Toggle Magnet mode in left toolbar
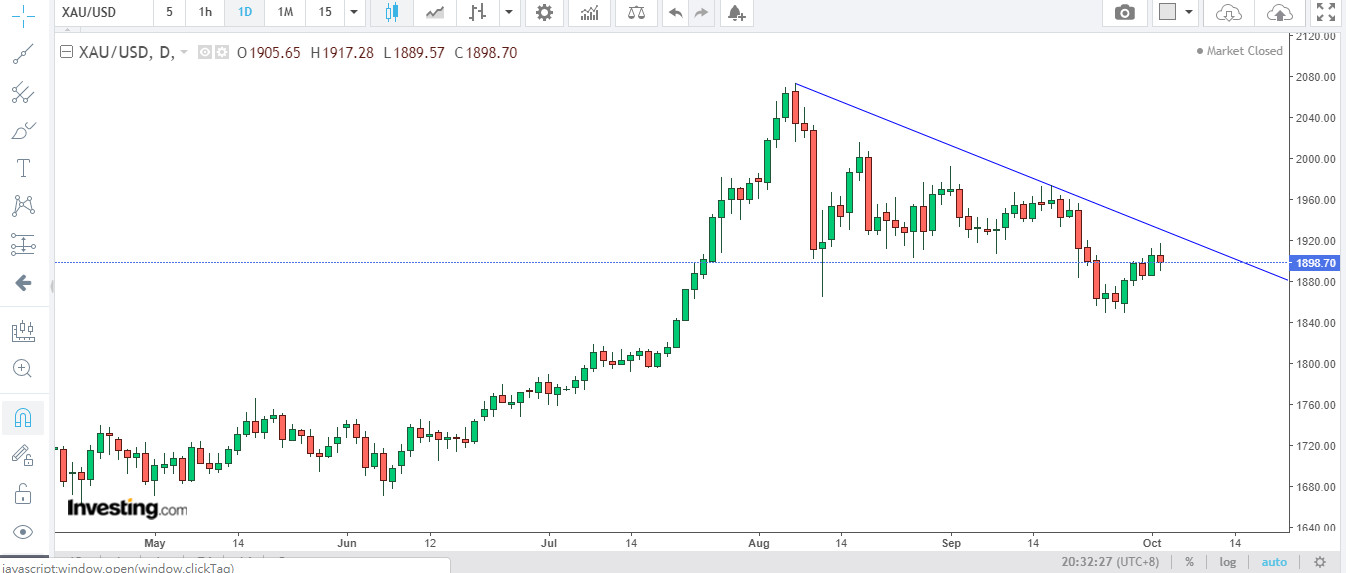The height and width of the screenshot is (573, 1363). click(x=22, y=417)
